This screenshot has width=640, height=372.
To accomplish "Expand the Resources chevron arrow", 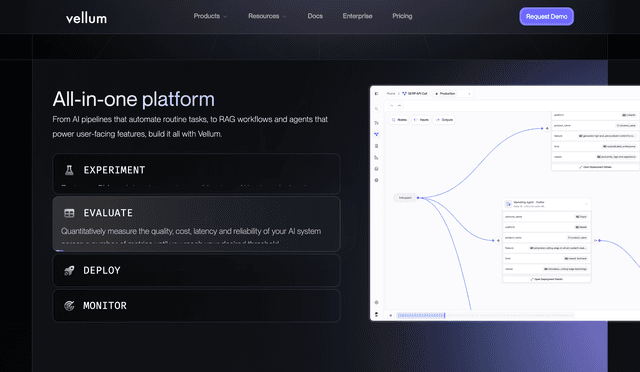I will (284, 17).
